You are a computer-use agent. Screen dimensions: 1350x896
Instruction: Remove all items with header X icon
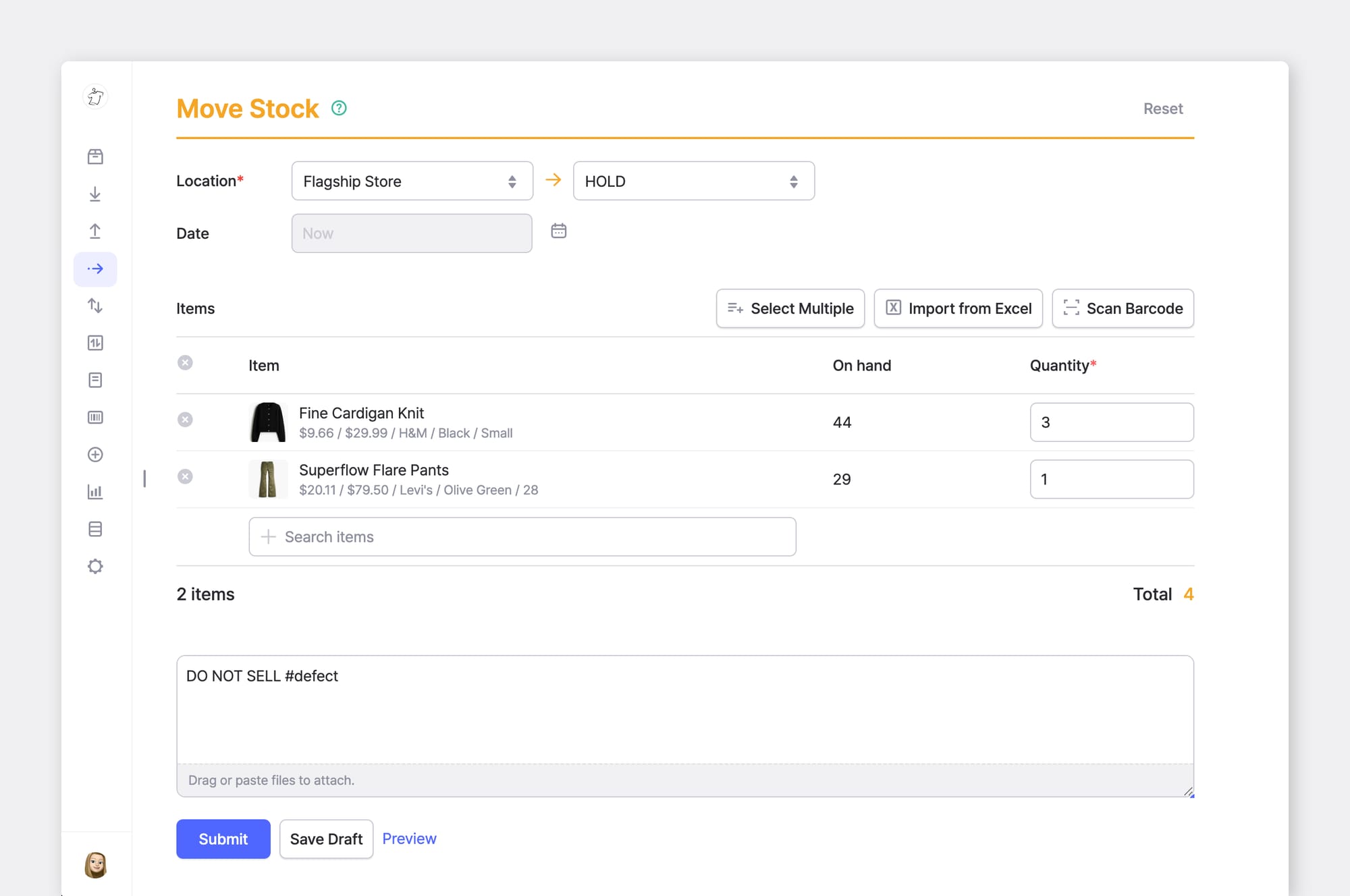pos(185,363)
